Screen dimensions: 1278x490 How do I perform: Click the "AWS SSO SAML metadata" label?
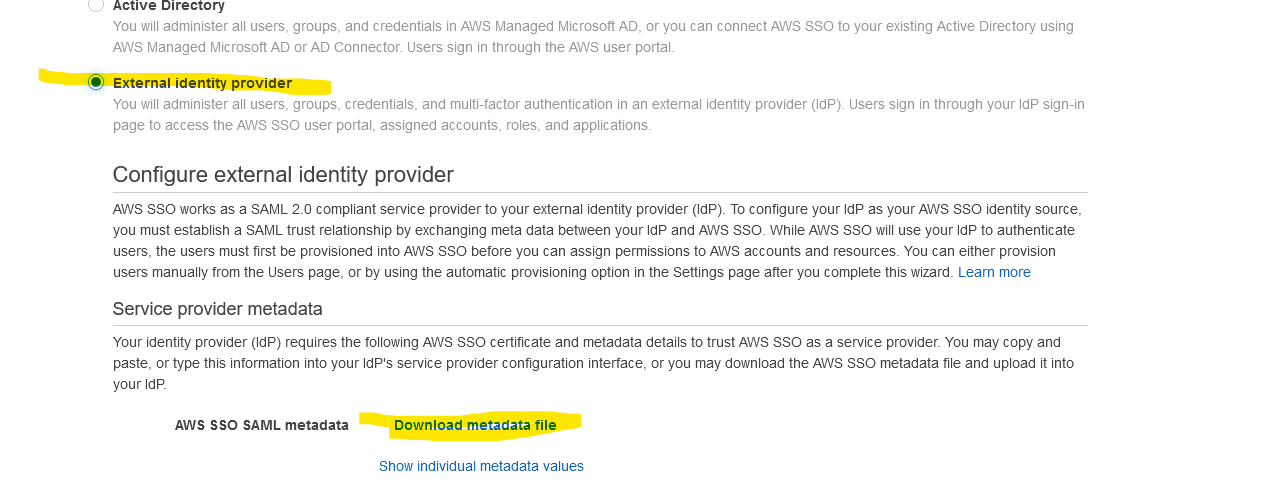tap(262, 425)
